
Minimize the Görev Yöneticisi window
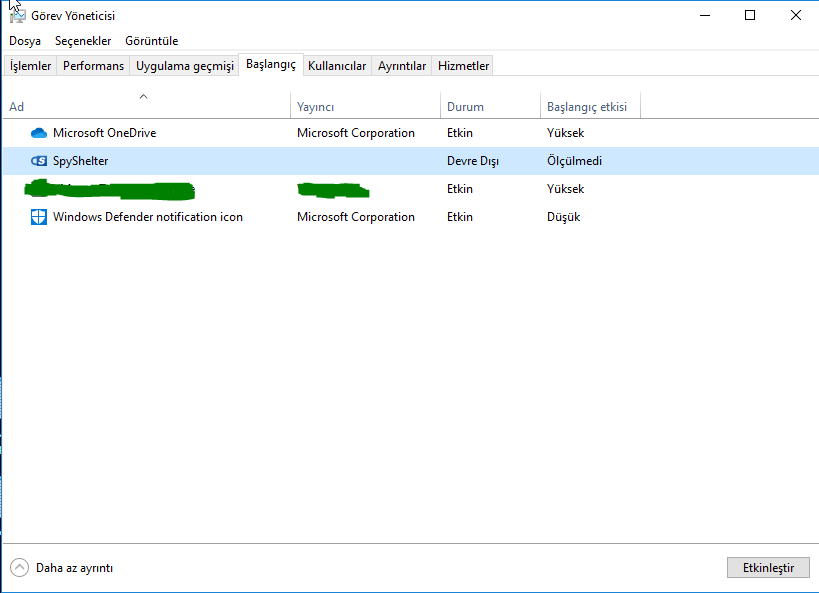tap(705, 15)
